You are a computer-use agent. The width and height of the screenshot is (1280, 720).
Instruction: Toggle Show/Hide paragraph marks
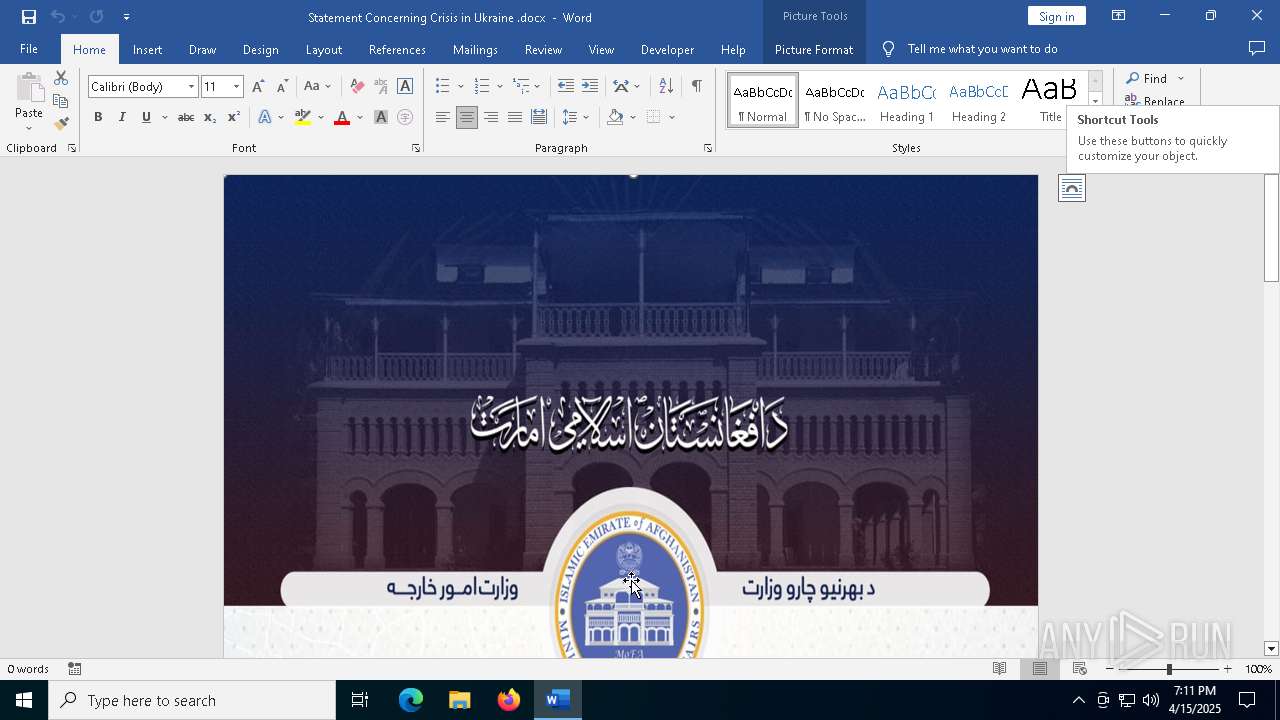coord(696,87)
